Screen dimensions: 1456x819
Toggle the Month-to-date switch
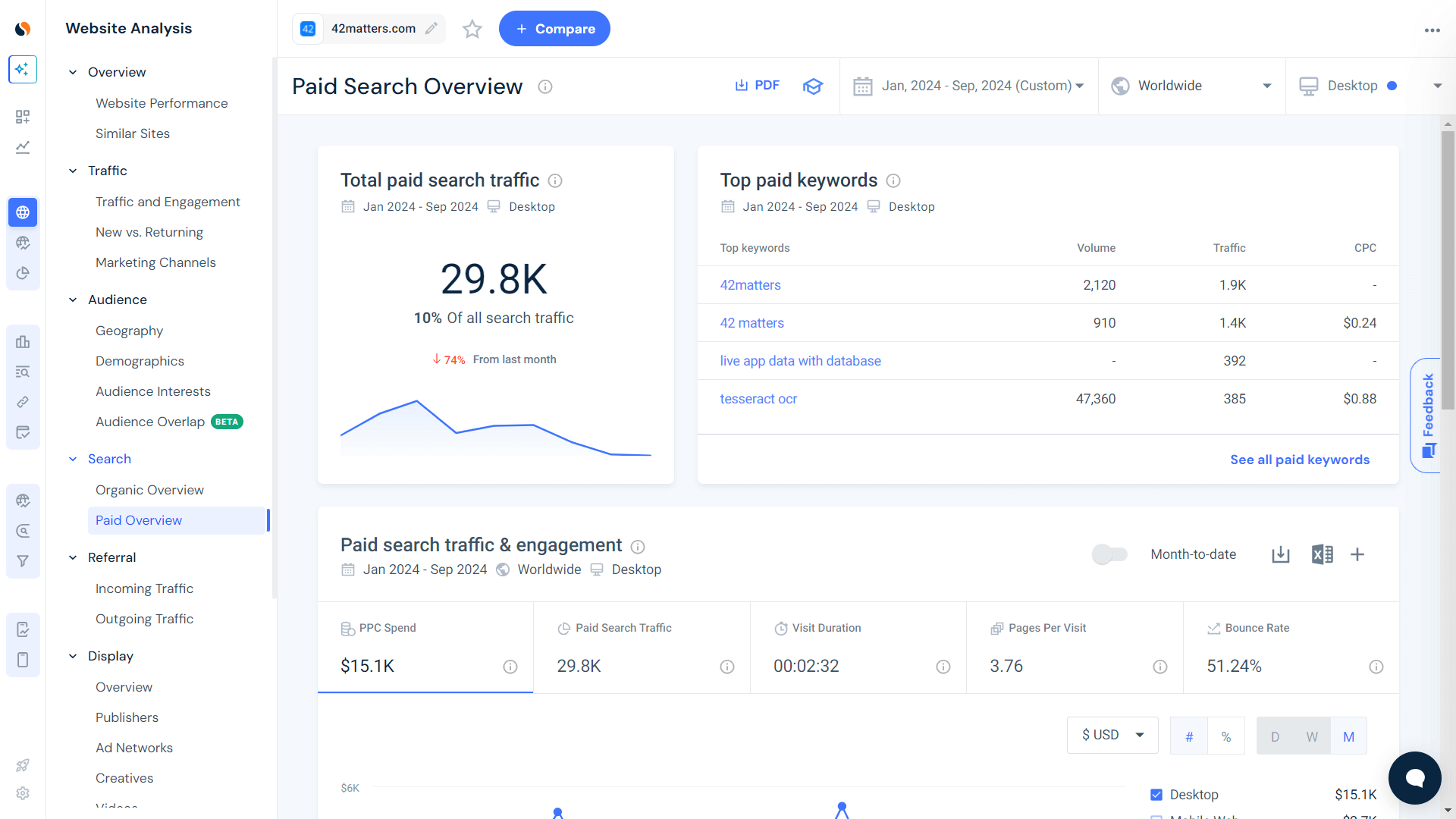pos(1109,554)
